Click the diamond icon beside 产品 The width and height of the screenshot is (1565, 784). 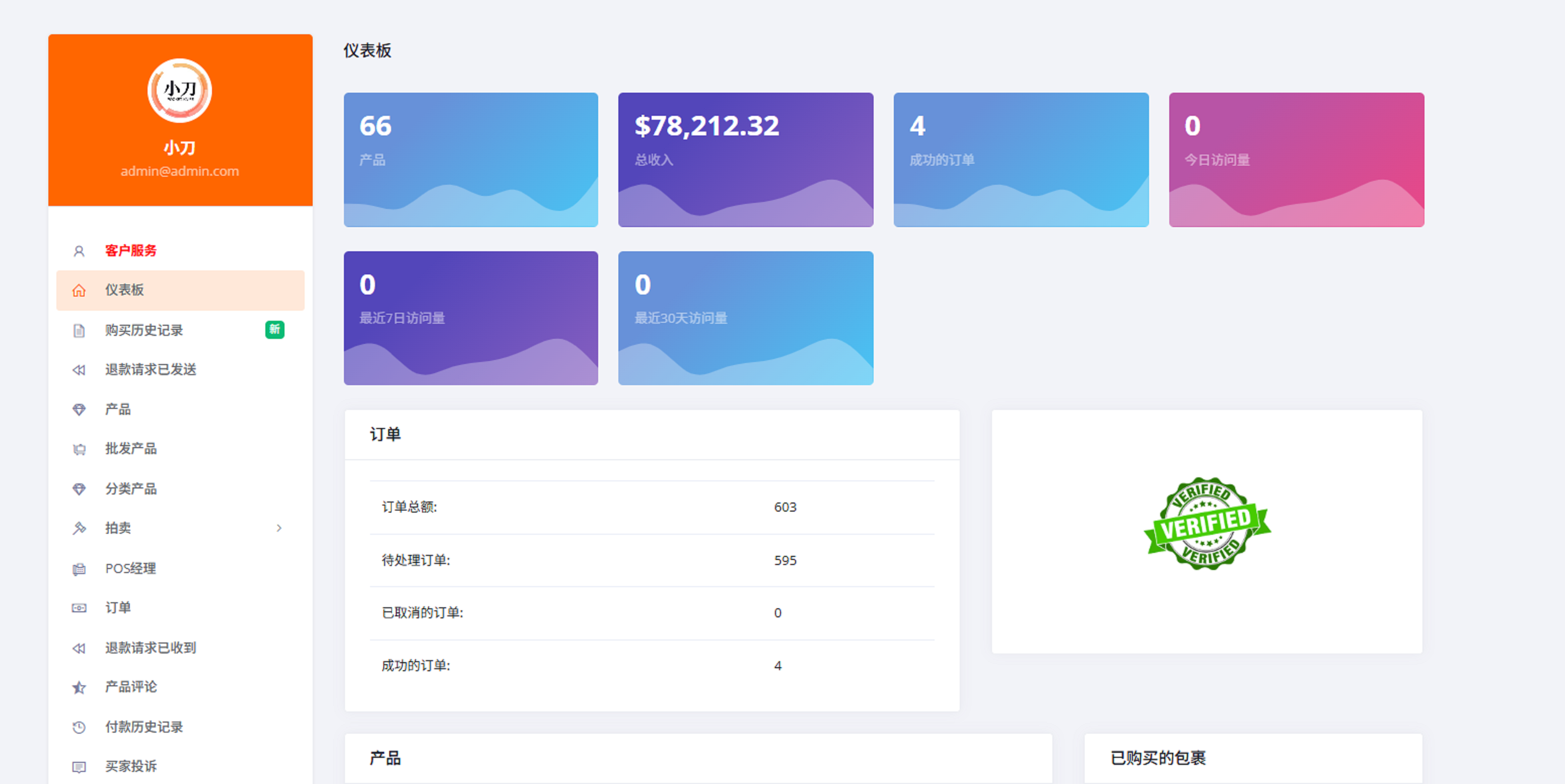pos(79,410)
